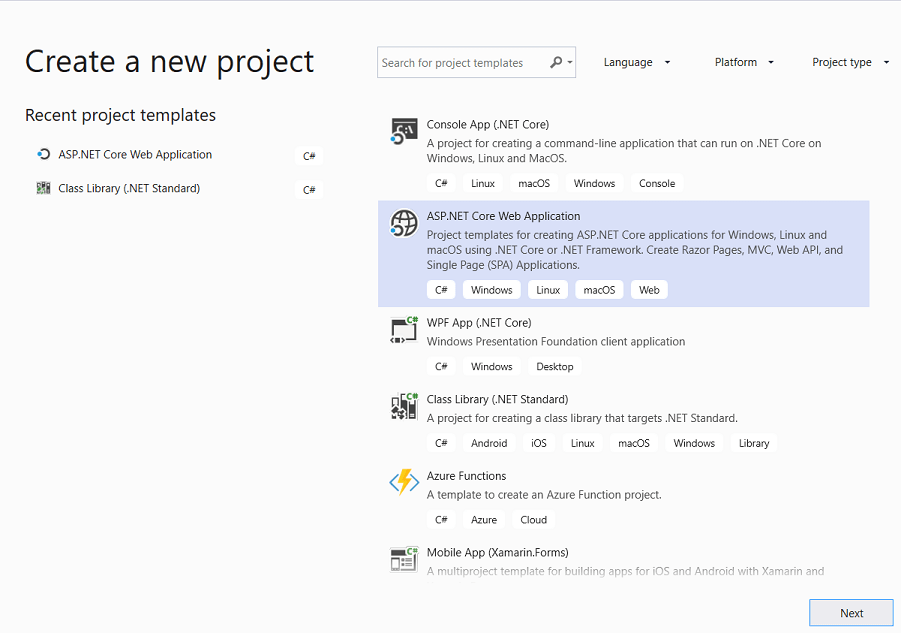This screenshot has height=633, width=901.
Task: Click the Class Library (.NET Standard) template icon
Action: pos(403,406)
